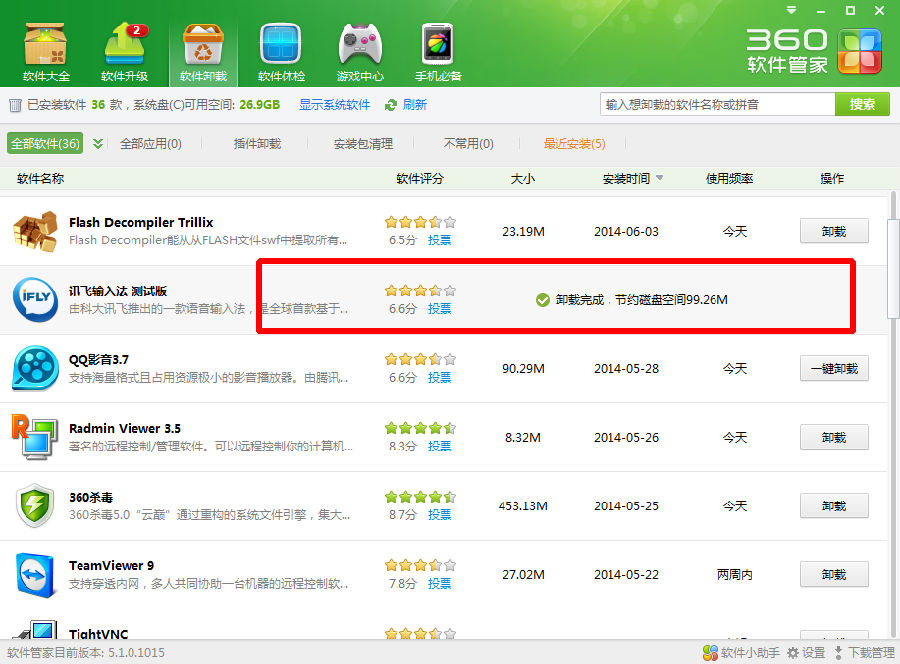Open 设置 settings gear in status bar
This screenshot has height=664, width=900.
[x=806, y=653]
